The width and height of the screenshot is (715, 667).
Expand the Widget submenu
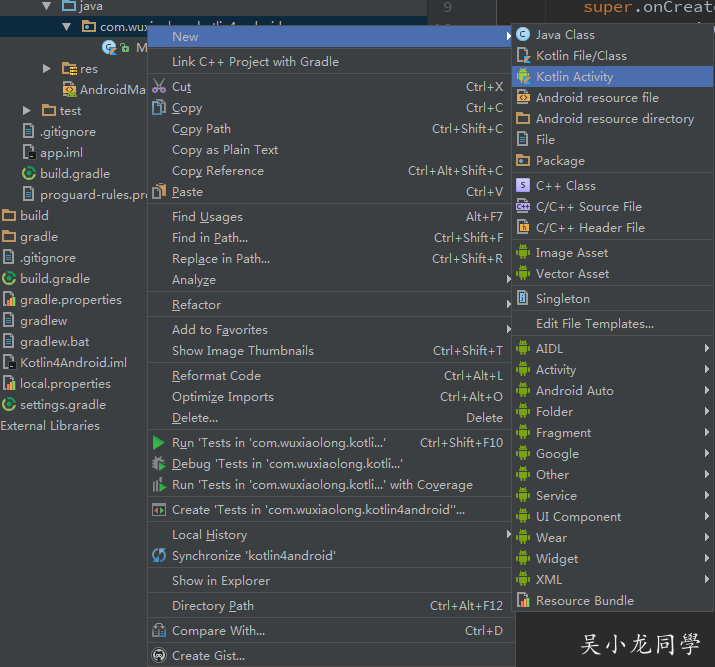point(612,558)
